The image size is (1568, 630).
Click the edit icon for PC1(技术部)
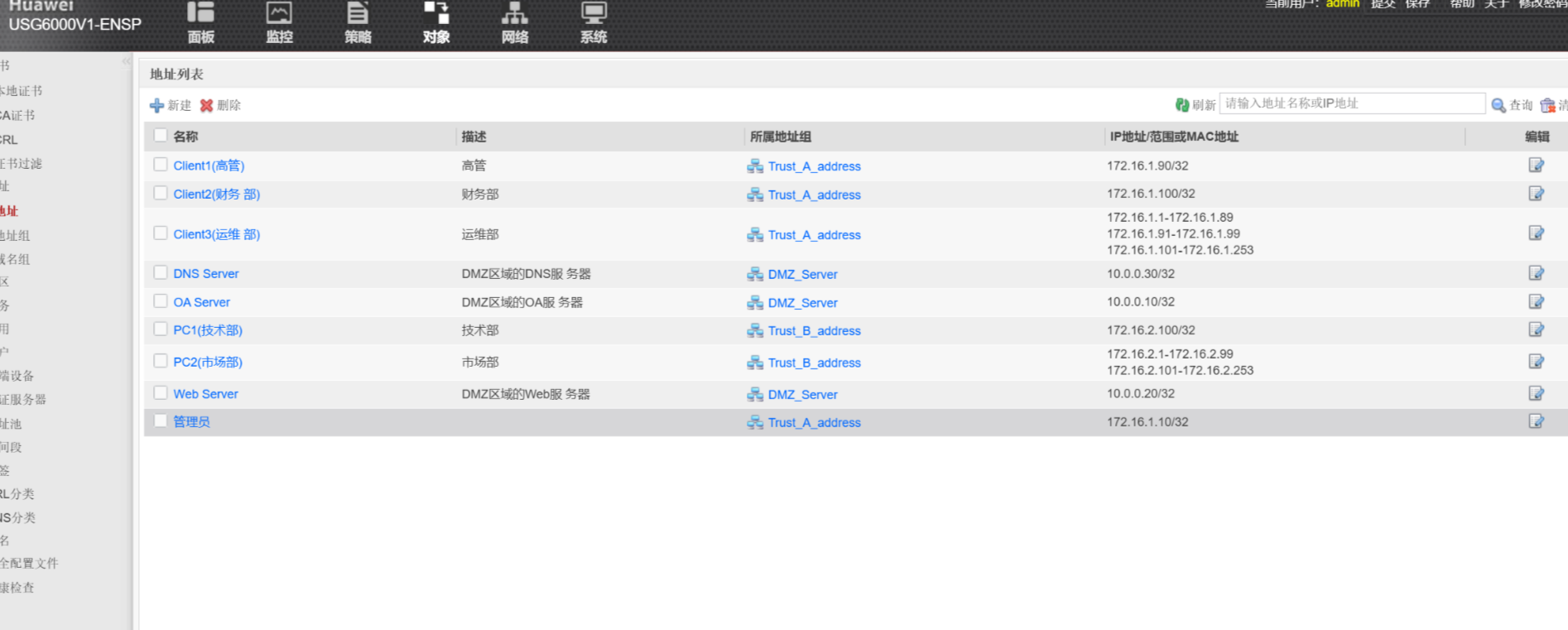pos(1537,329)
